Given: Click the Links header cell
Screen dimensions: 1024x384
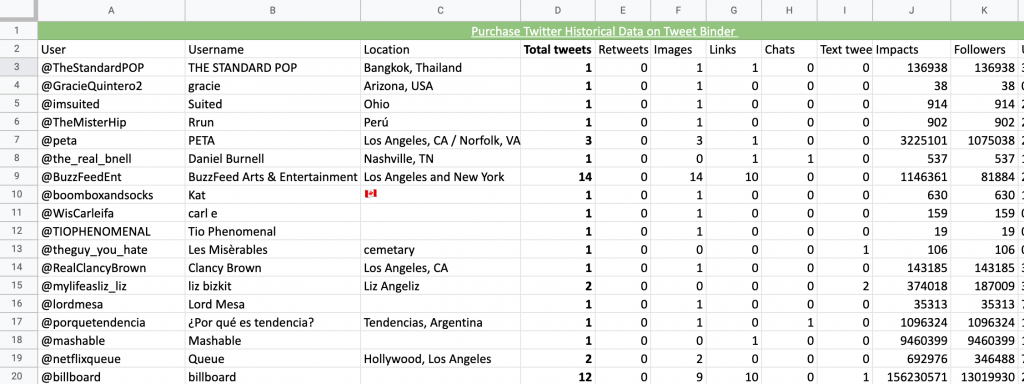Looking at the screenshot, I should coord(734,50).
